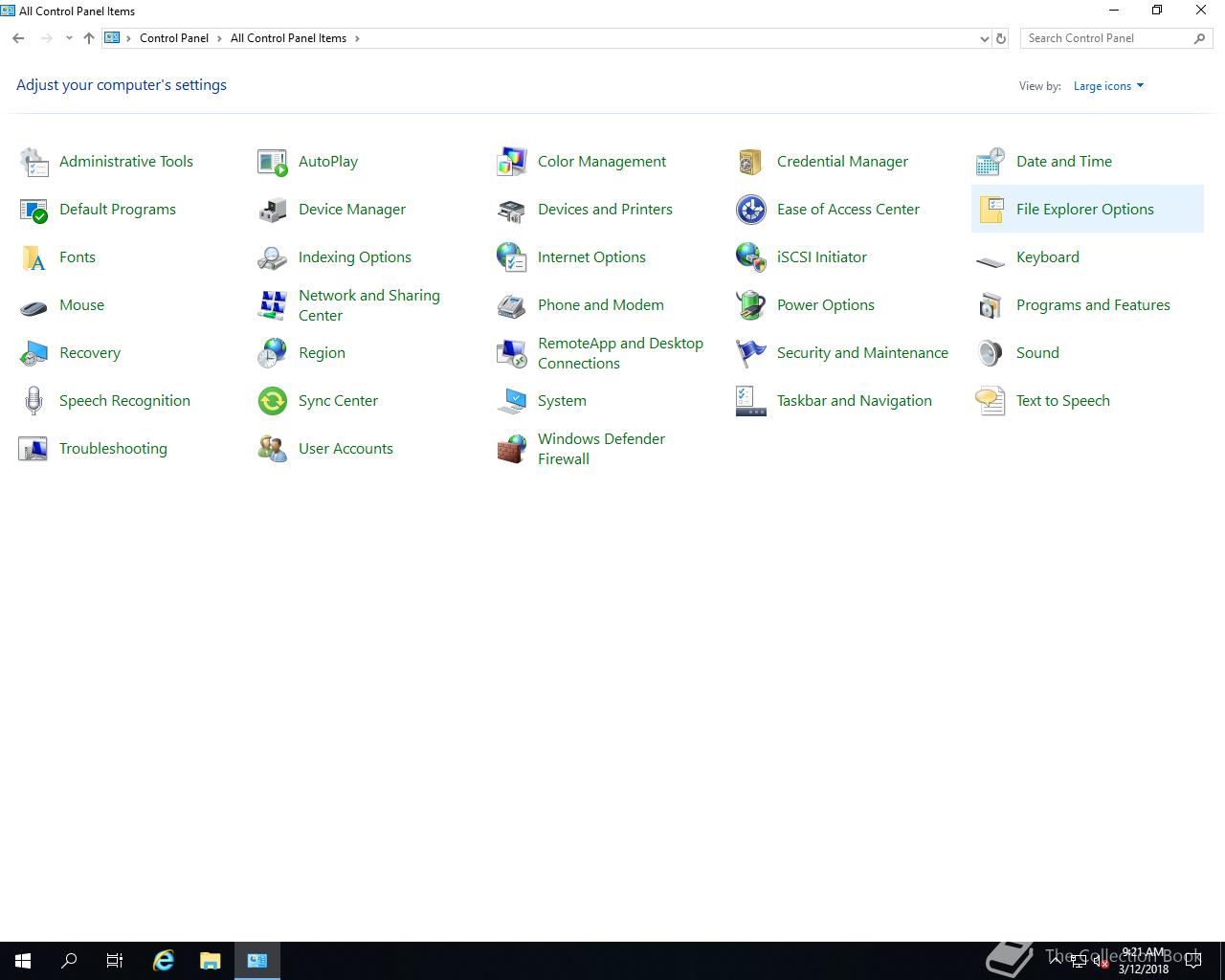Open the Indexing Options magnifier icon
Image resolution: width=1225 pixels, height=980 pixels.
pyautogui.click(x=273, y=257)
